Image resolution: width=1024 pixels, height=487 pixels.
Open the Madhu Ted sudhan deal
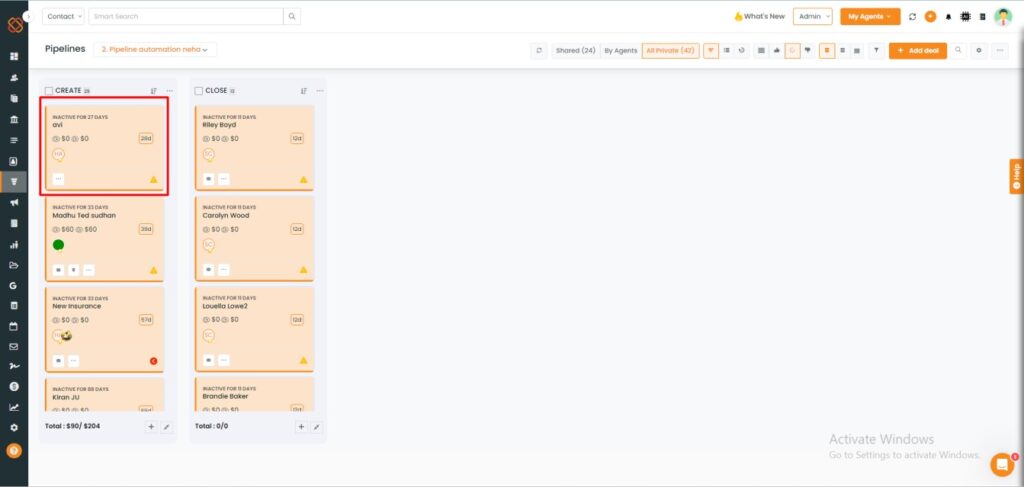(x=104, y=239)
